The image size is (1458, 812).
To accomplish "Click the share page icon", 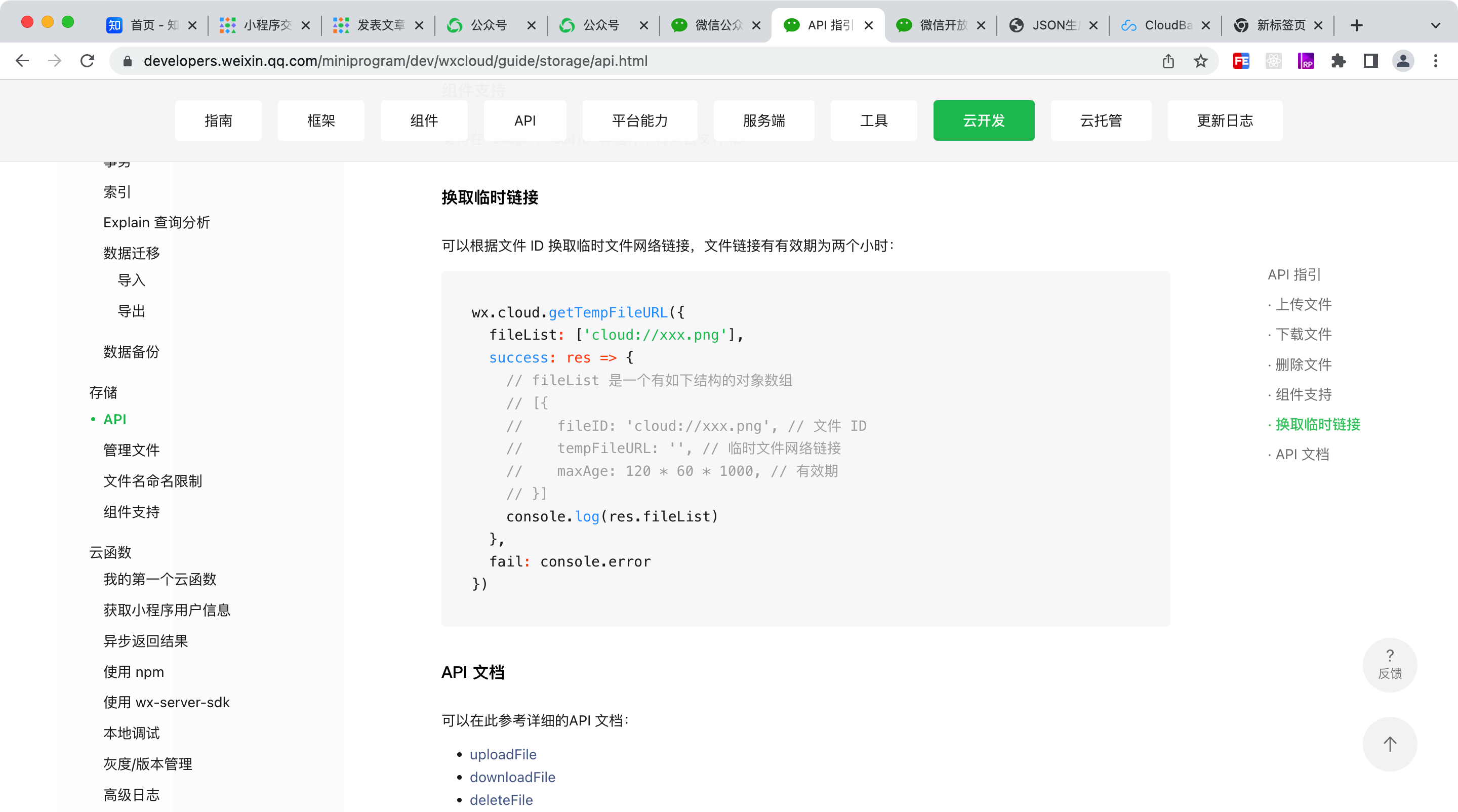I will (x=1168, y=61).
